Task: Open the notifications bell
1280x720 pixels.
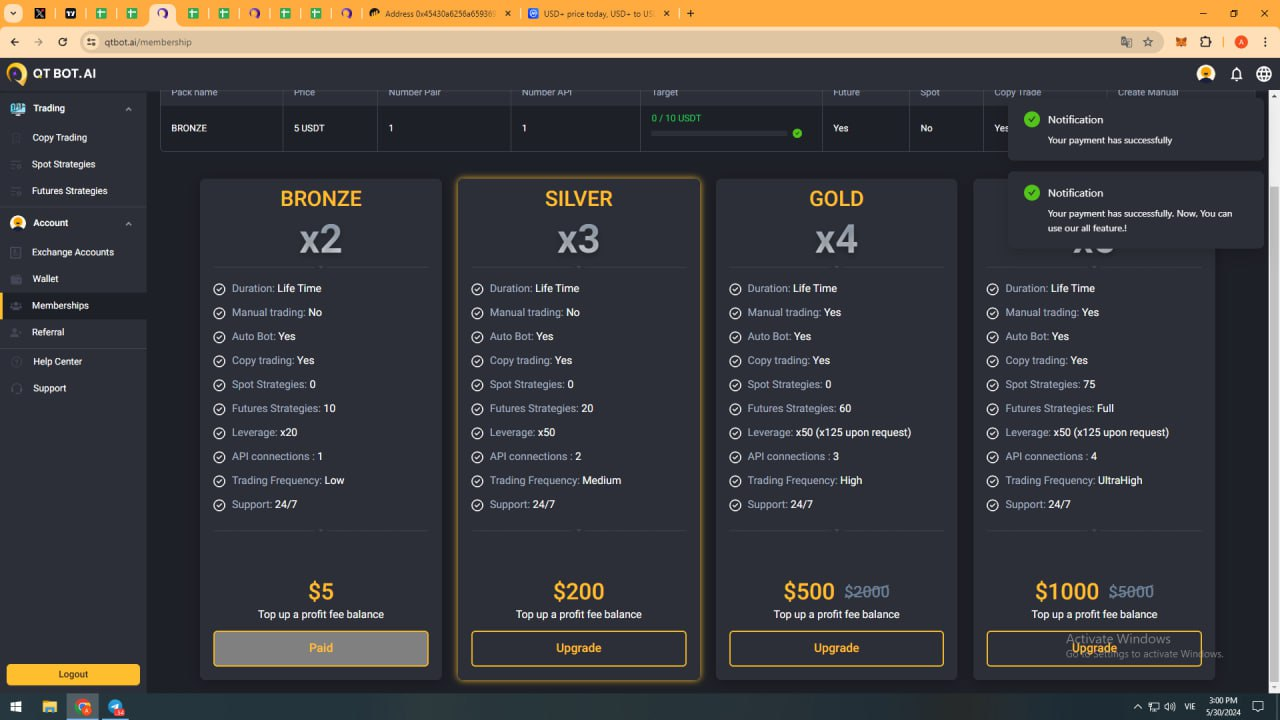Action: pyautogui.click(x=1236, y=74)
